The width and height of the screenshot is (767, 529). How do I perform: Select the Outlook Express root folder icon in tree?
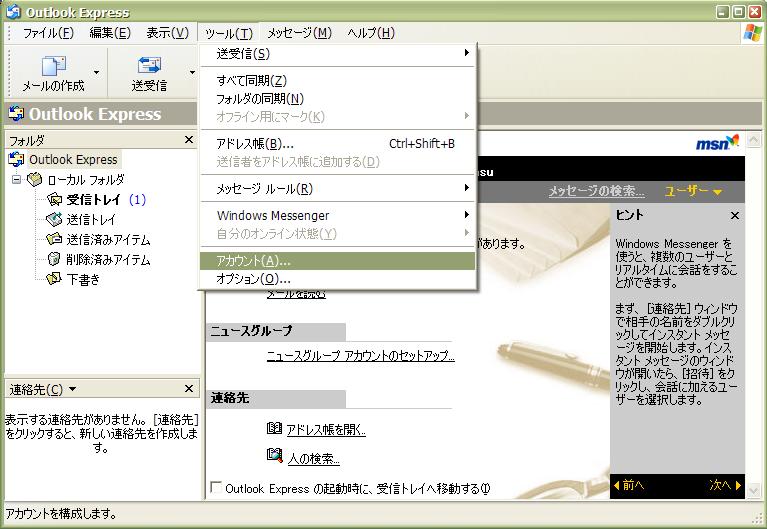[x=16, y=160]
